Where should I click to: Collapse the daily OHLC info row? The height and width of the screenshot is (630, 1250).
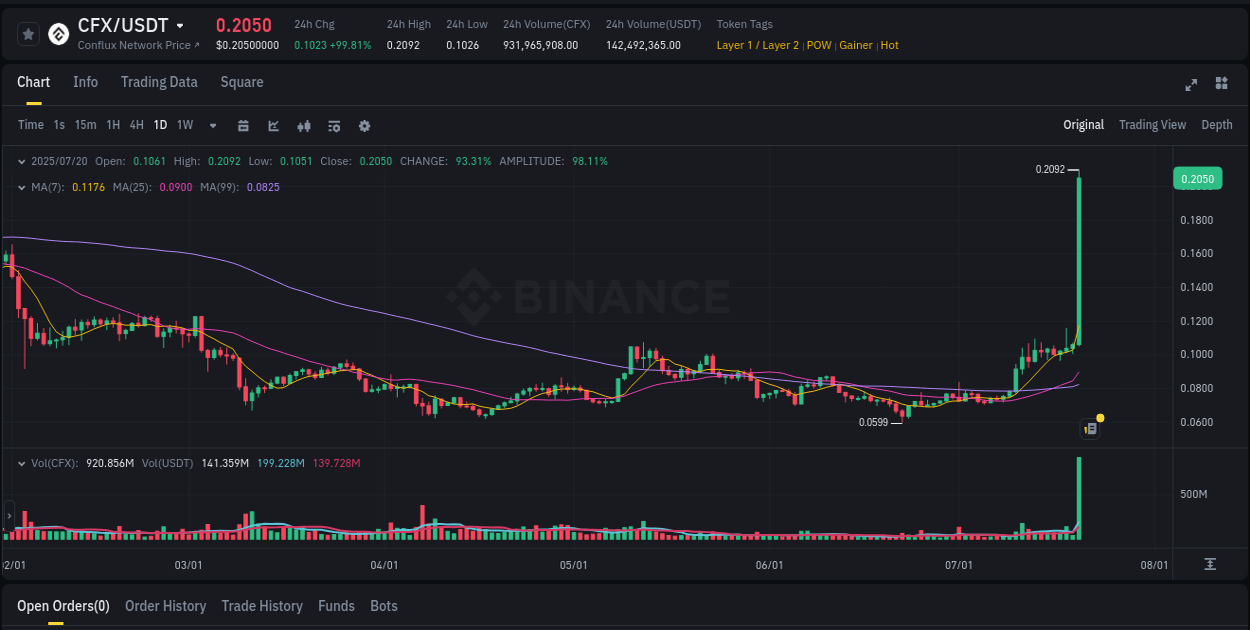[22, 160]
